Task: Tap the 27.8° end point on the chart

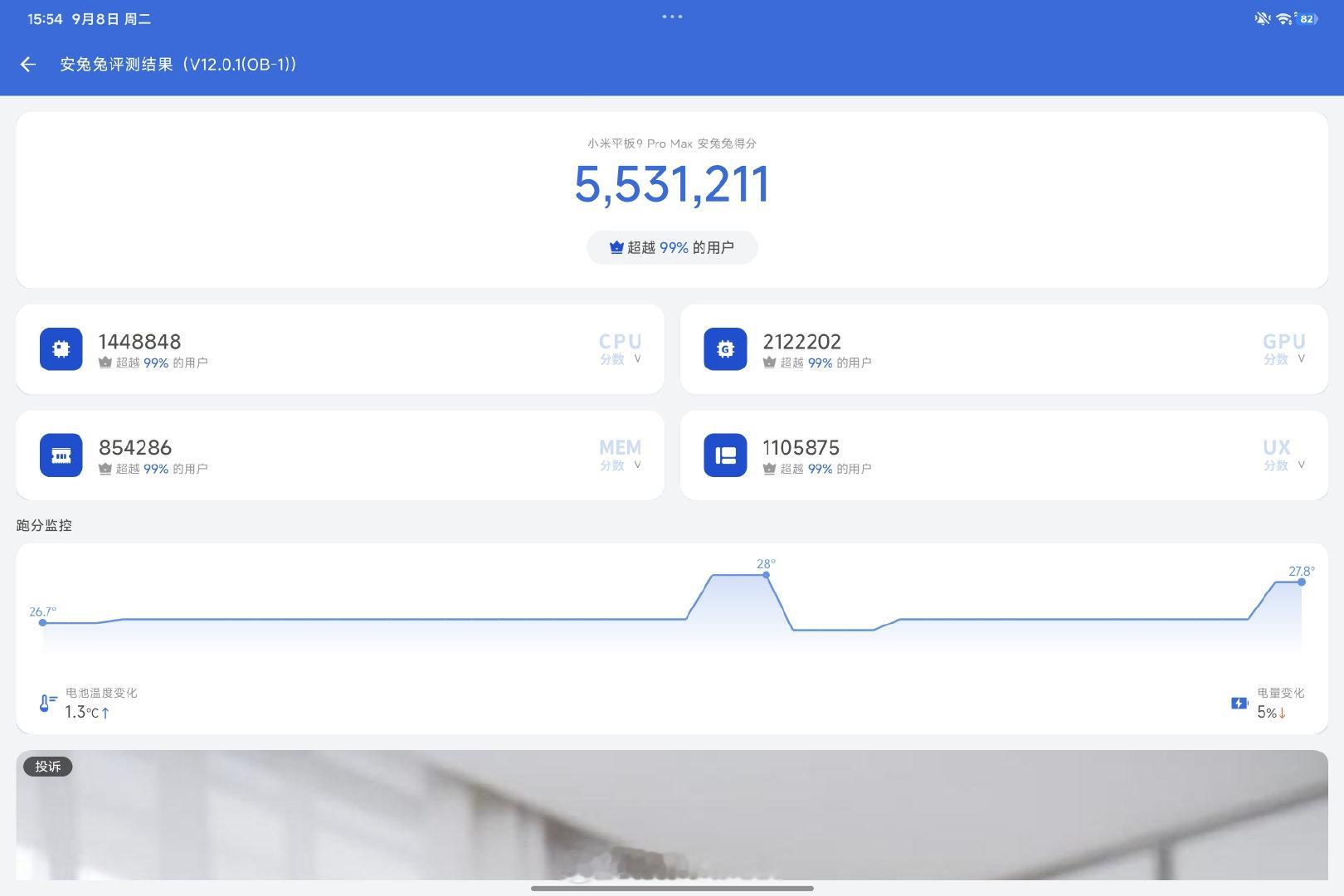Action: coord(1301,582)
